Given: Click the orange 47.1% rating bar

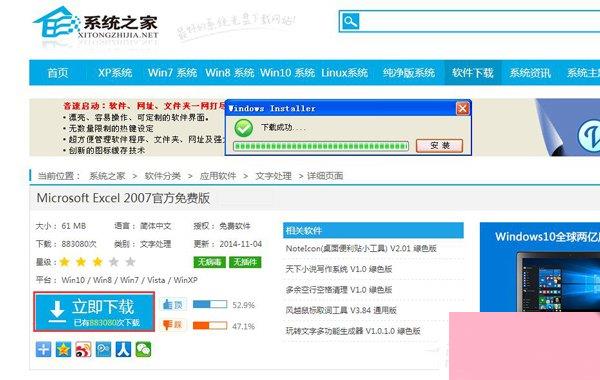Looking at the screenshot, I should pyautogui.click(x=210, y=326).
